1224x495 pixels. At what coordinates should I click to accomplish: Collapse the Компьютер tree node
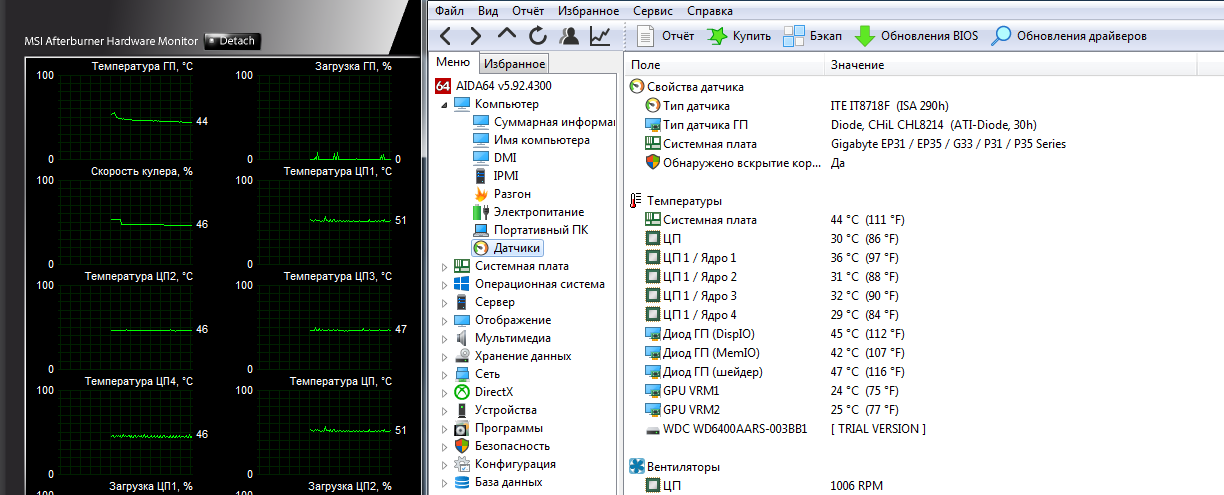(445, 104)
